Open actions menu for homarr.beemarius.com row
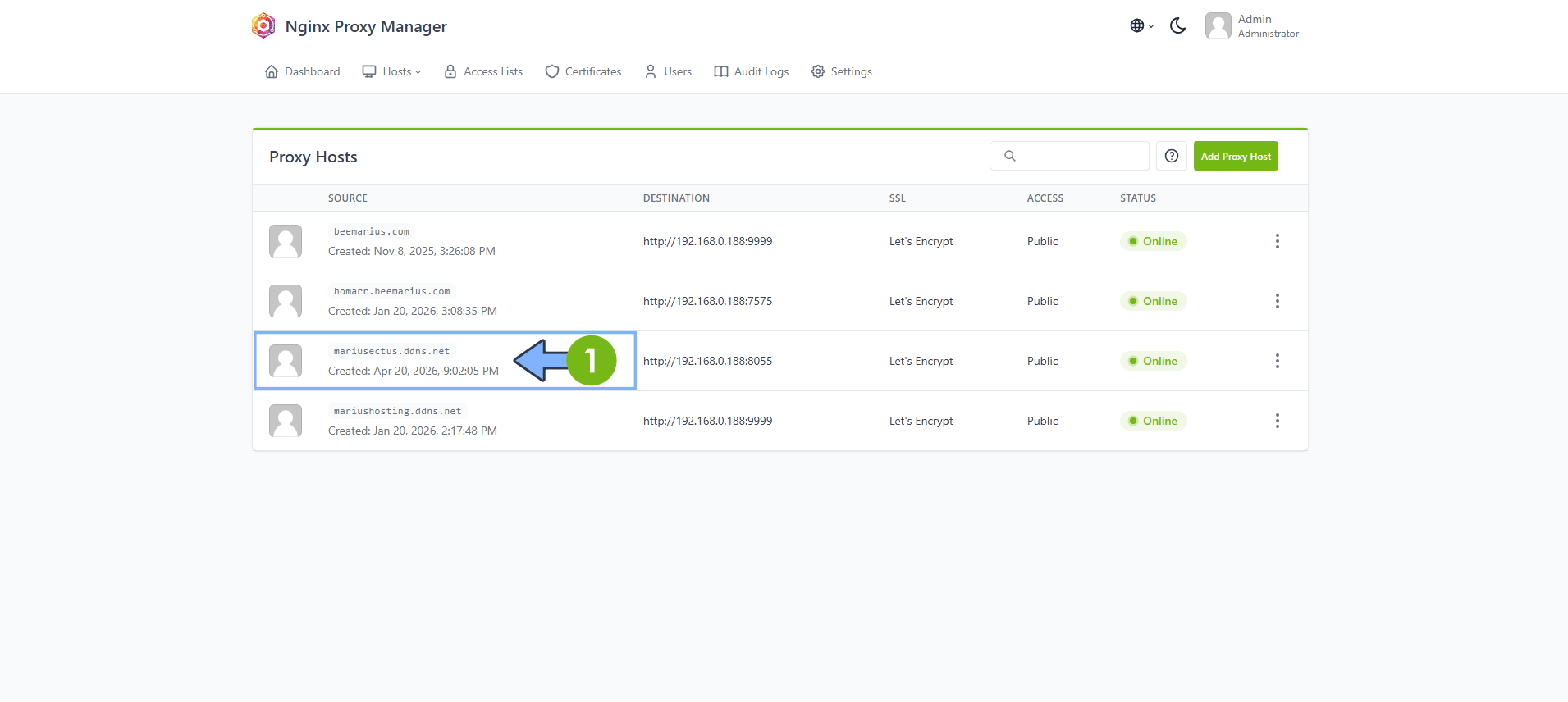The image size is (1568, 702). 1277,301
